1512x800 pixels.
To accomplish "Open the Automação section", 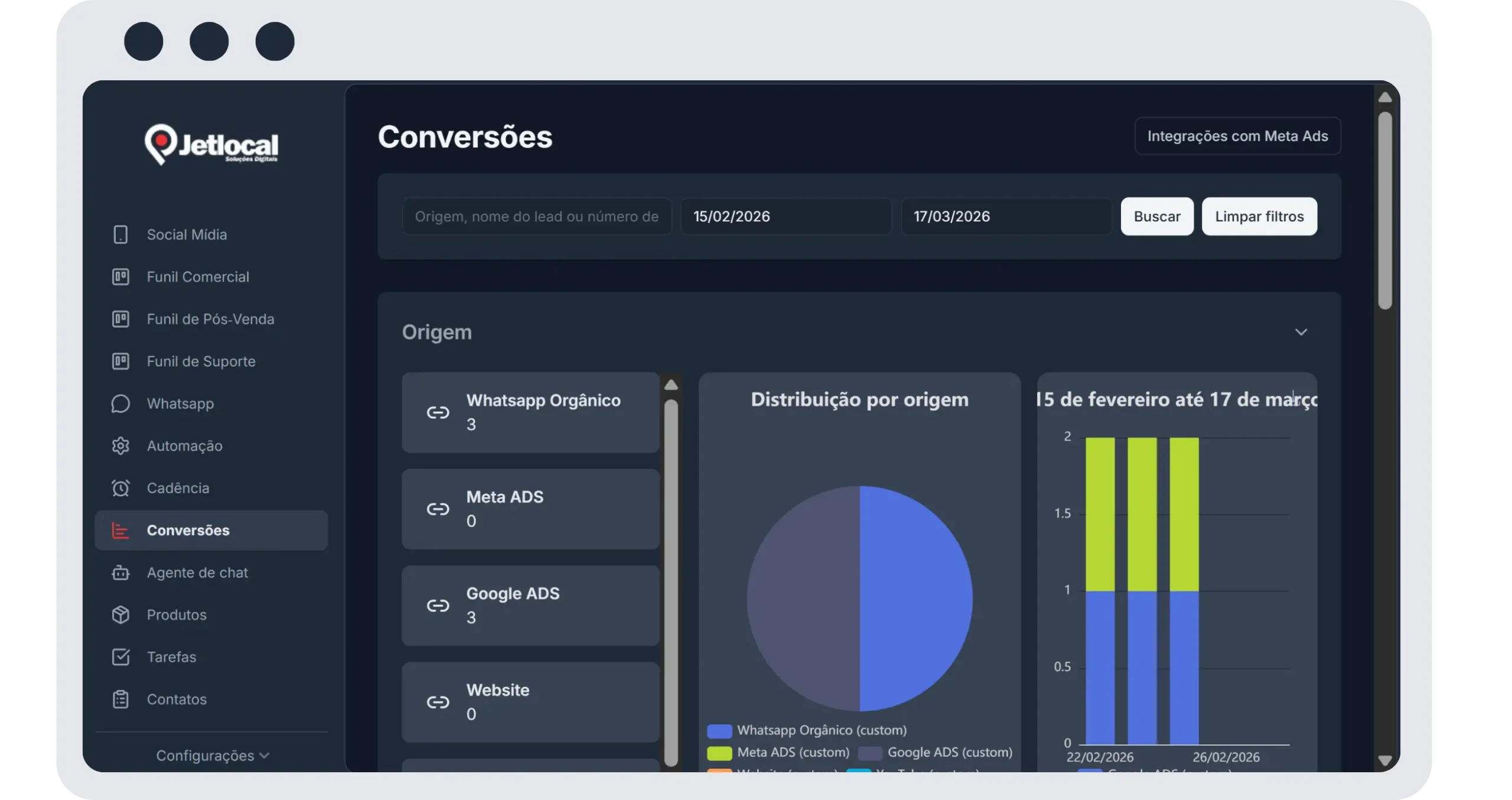I will [x=211, y=446].
